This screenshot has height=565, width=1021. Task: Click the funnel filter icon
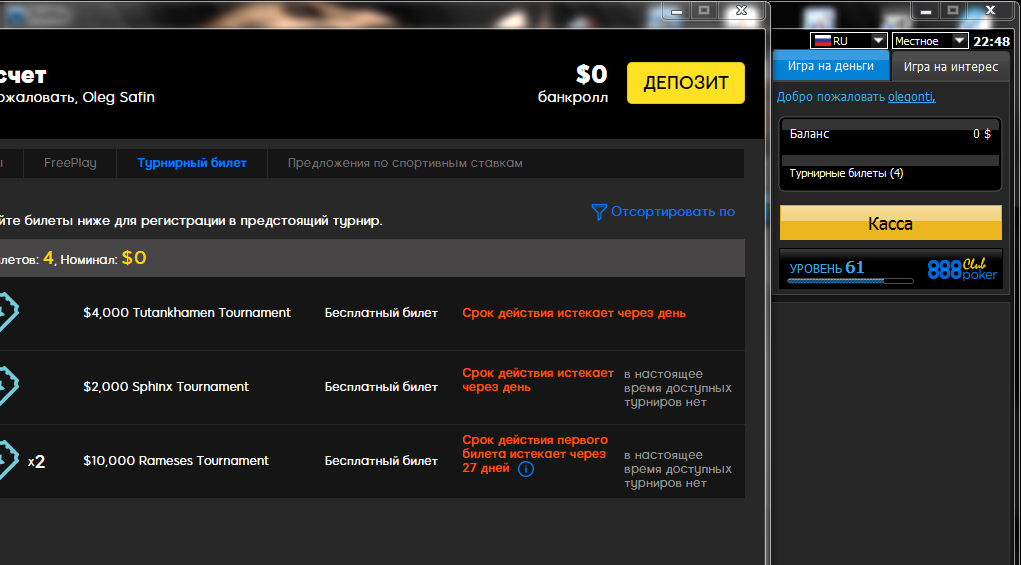tap(599, 212)
